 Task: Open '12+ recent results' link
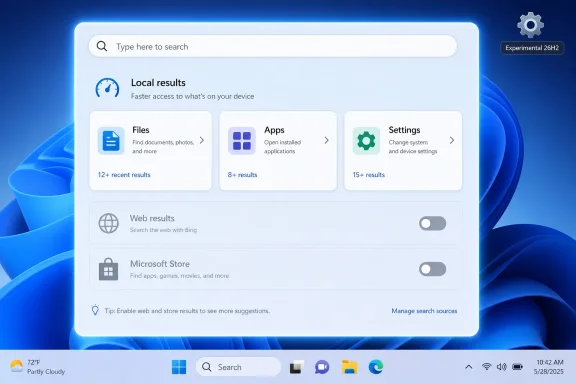click(x=124, y=175)
